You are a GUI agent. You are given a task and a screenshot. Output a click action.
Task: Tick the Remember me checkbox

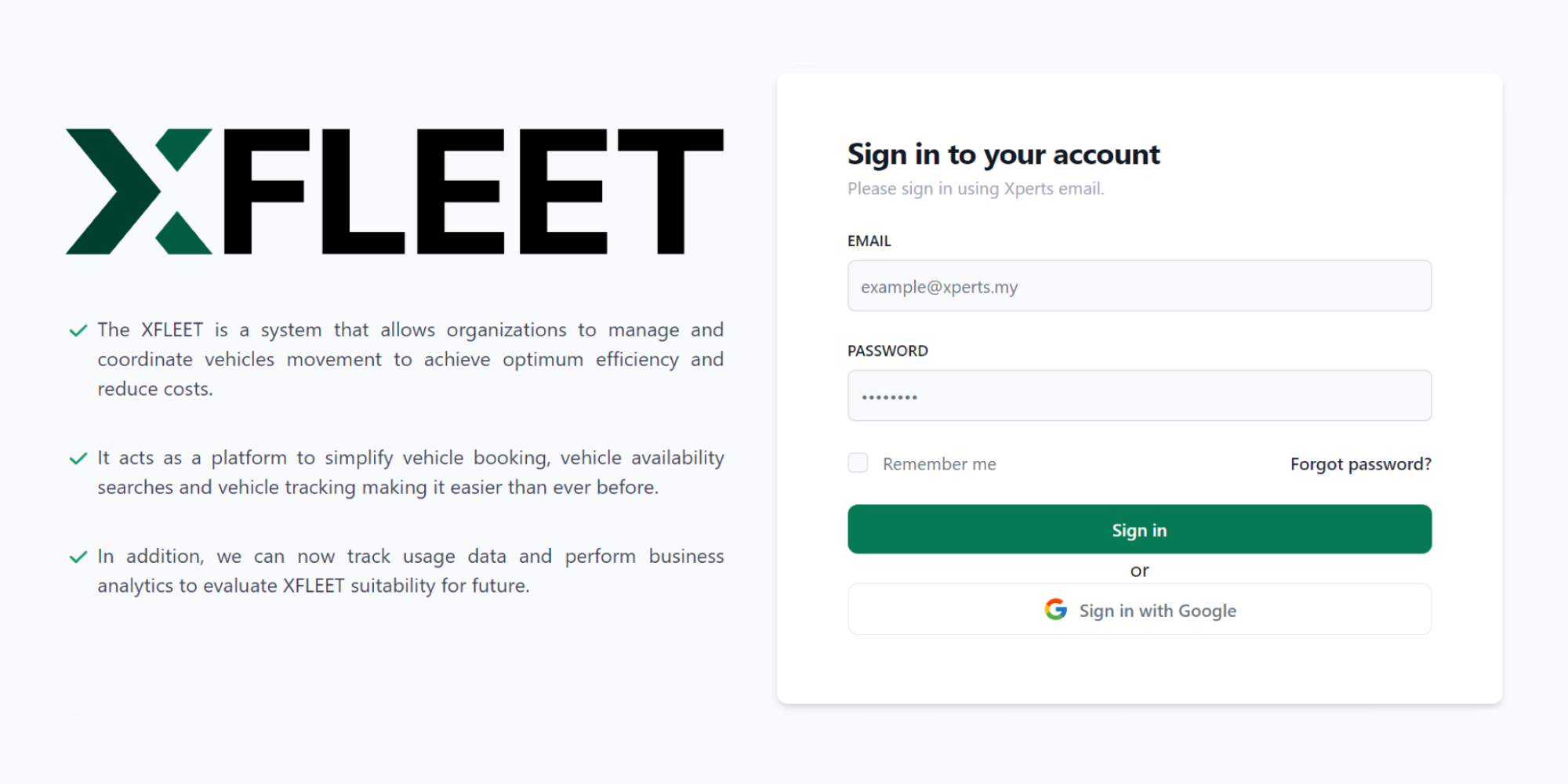point(858,463)
